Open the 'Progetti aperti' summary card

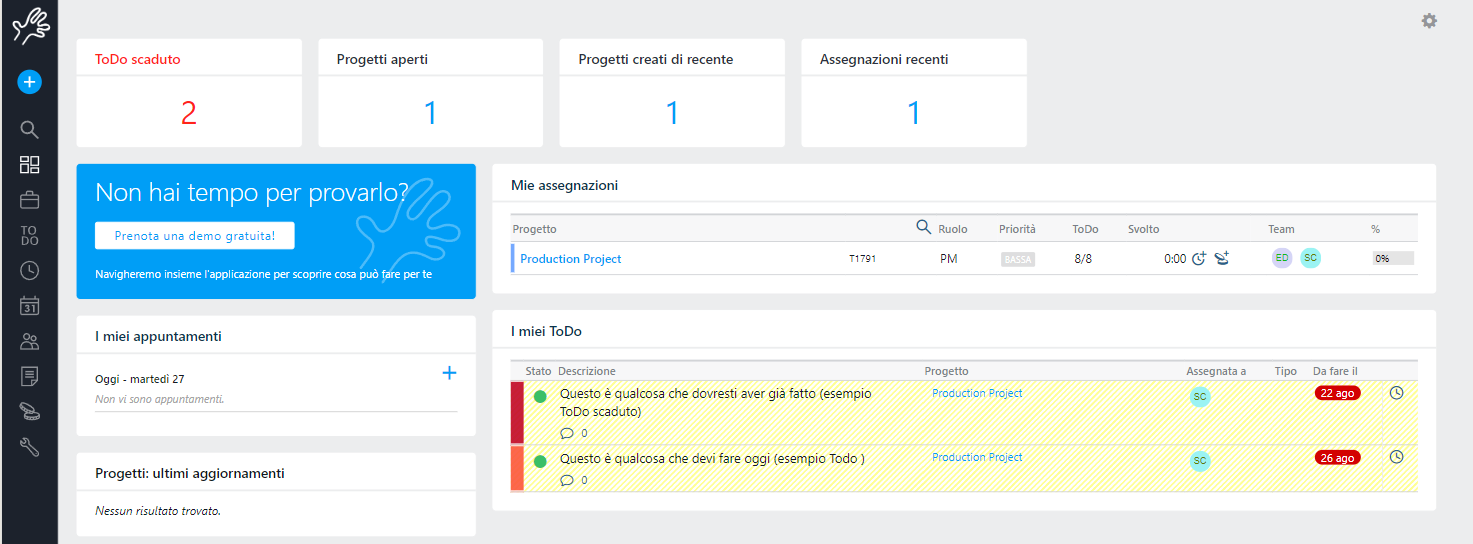coord(430,93)
